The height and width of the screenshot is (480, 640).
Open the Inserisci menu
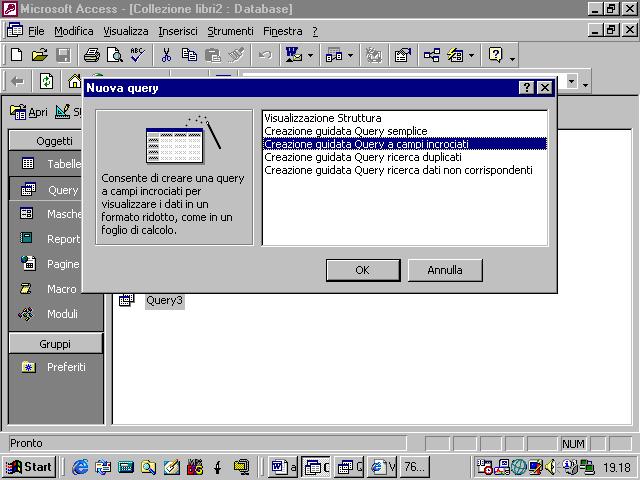tap(178, 31)
